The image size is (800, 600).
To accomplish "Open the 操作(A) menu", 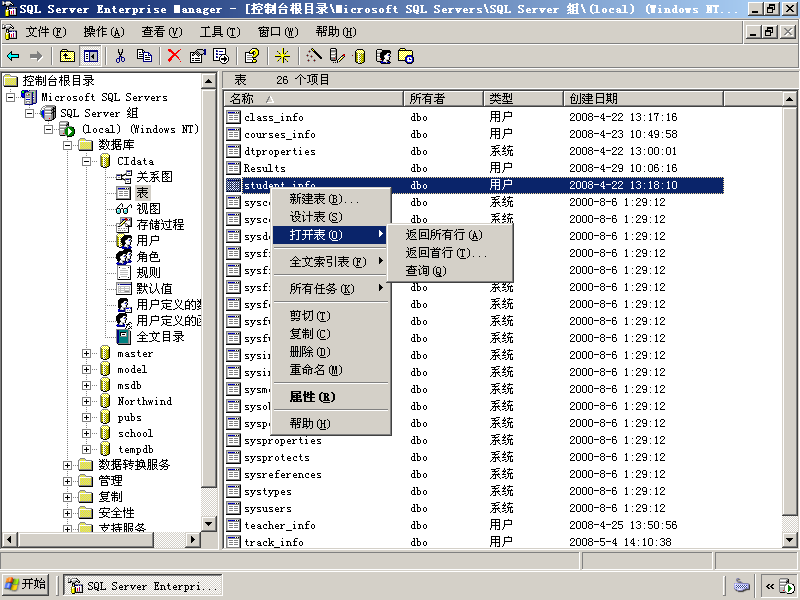I will coord(104,32).
